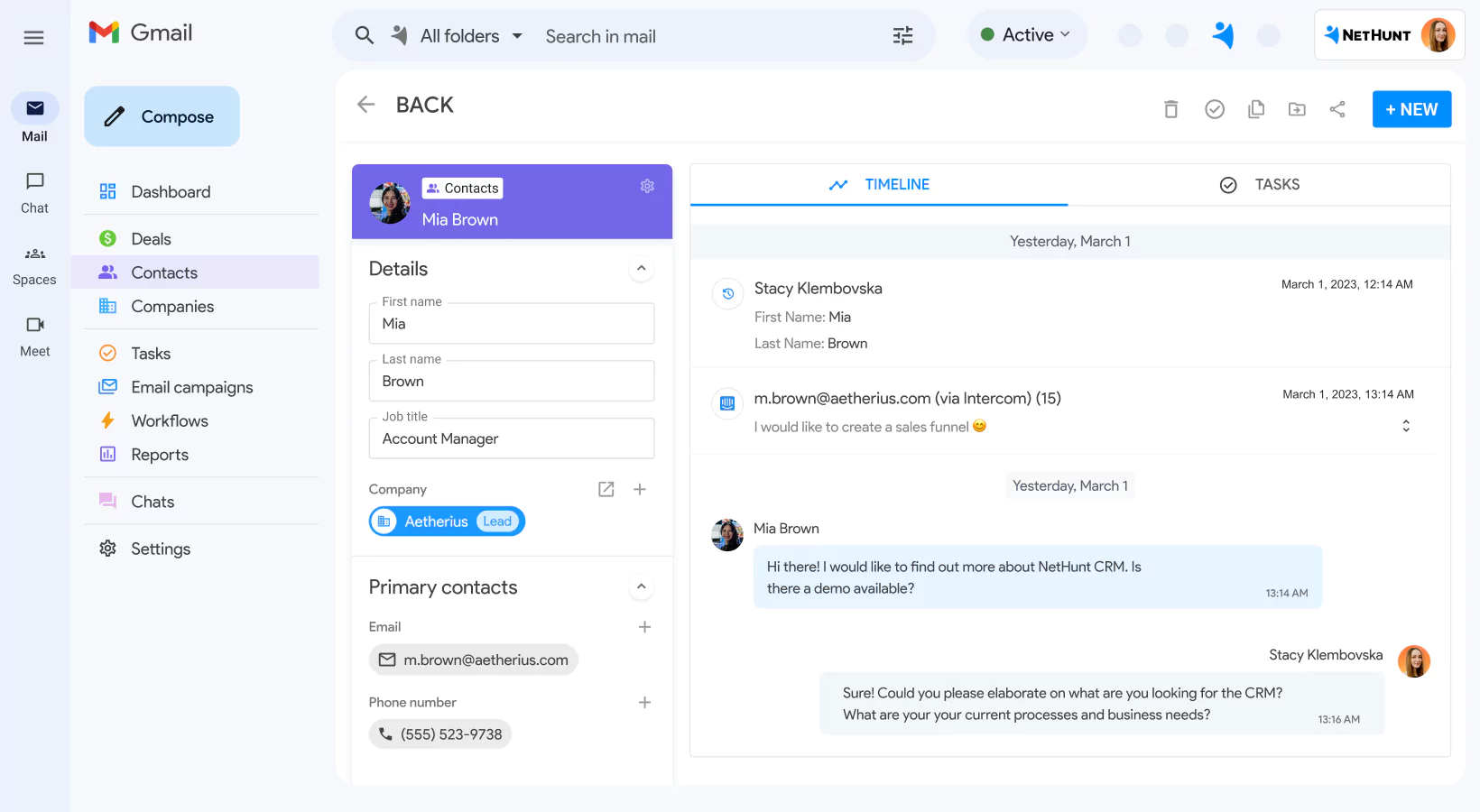Share the contact record via share icon

pyautogui.click(x=1338, y=108)
